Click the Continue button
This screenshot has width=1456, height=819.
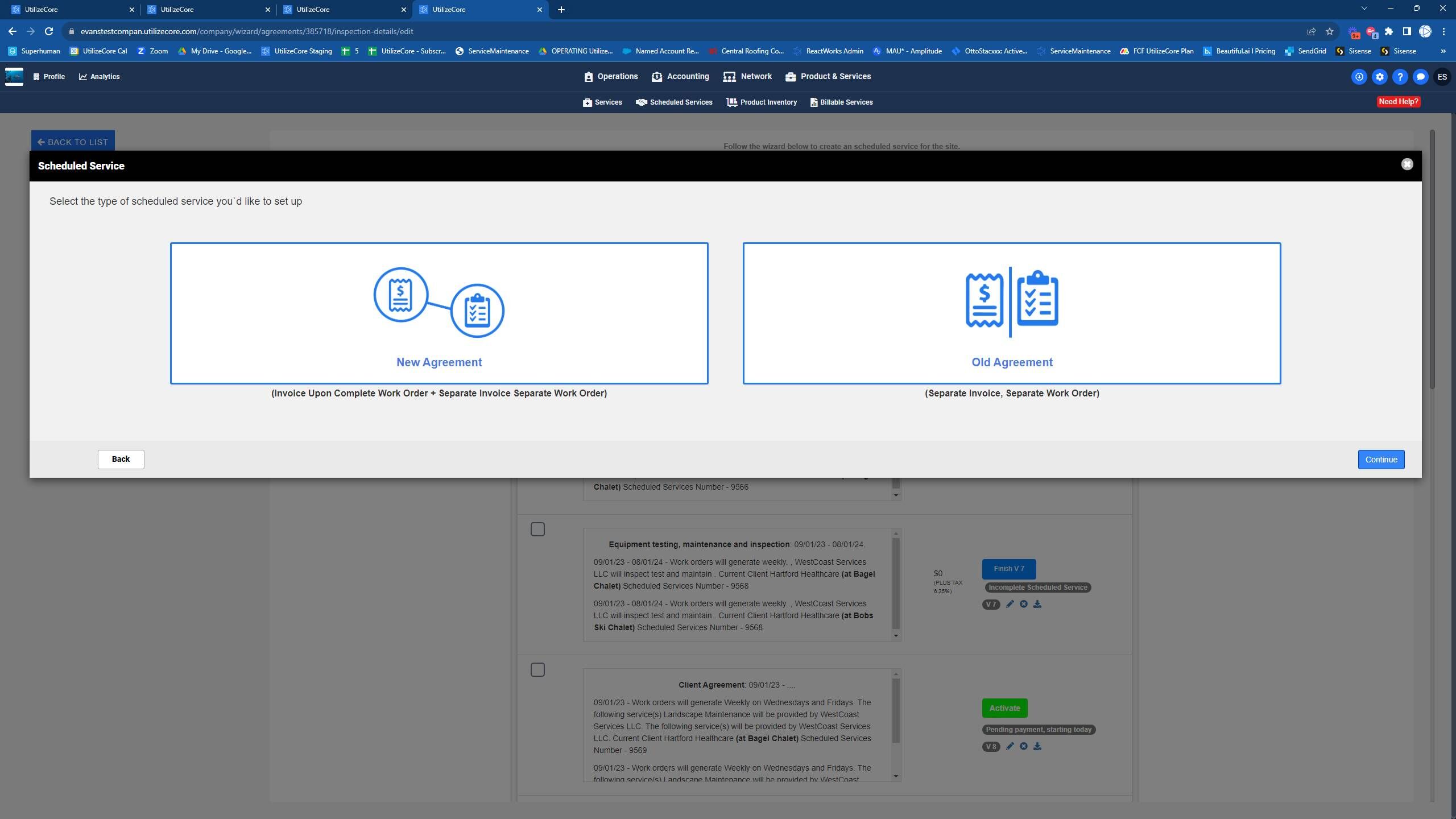[1380, 460]
